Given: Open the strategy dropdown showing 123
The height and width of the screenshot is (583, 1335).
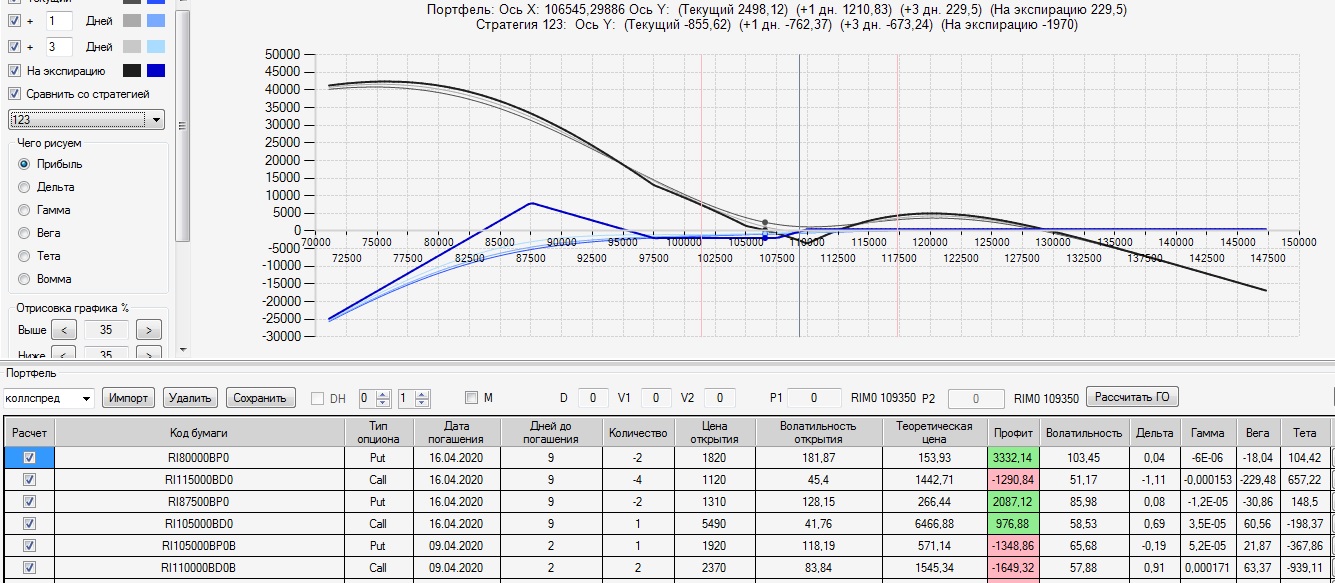Looking at the screenshot, I should pyautogui.click(x=87, y=120).
